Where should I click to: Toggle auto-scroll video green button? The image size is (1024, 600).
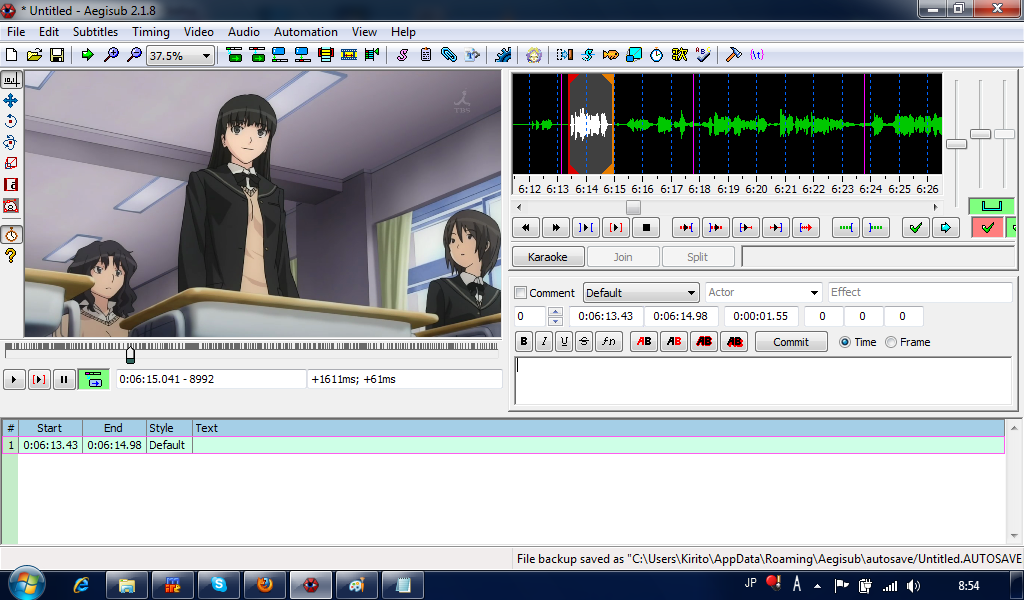coord(93,379)
